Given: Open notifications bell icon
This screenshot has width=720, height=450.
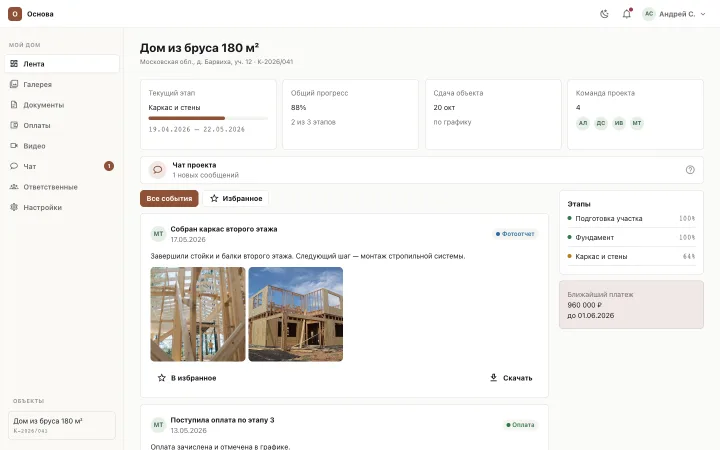Looking at the screenshot, I should click(627, 14).
